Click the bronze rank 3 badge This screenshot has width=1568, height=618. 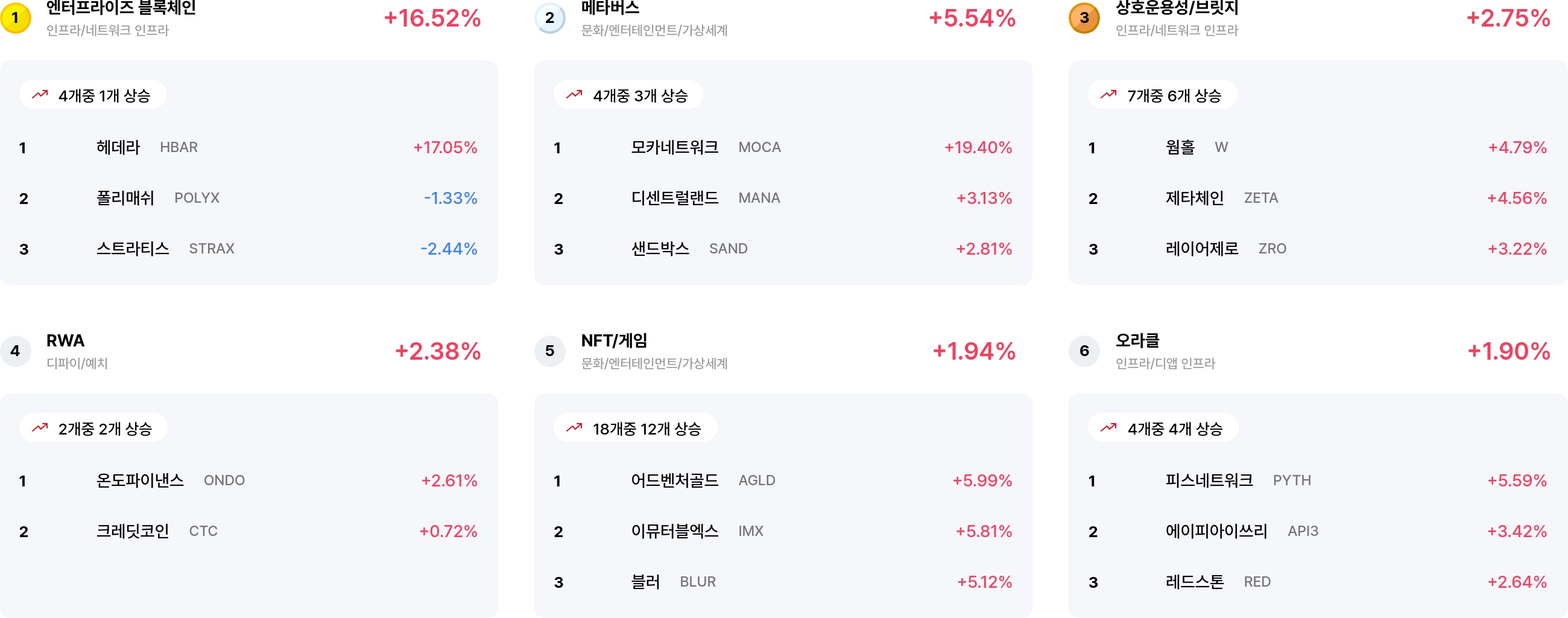coord(1084,18)
